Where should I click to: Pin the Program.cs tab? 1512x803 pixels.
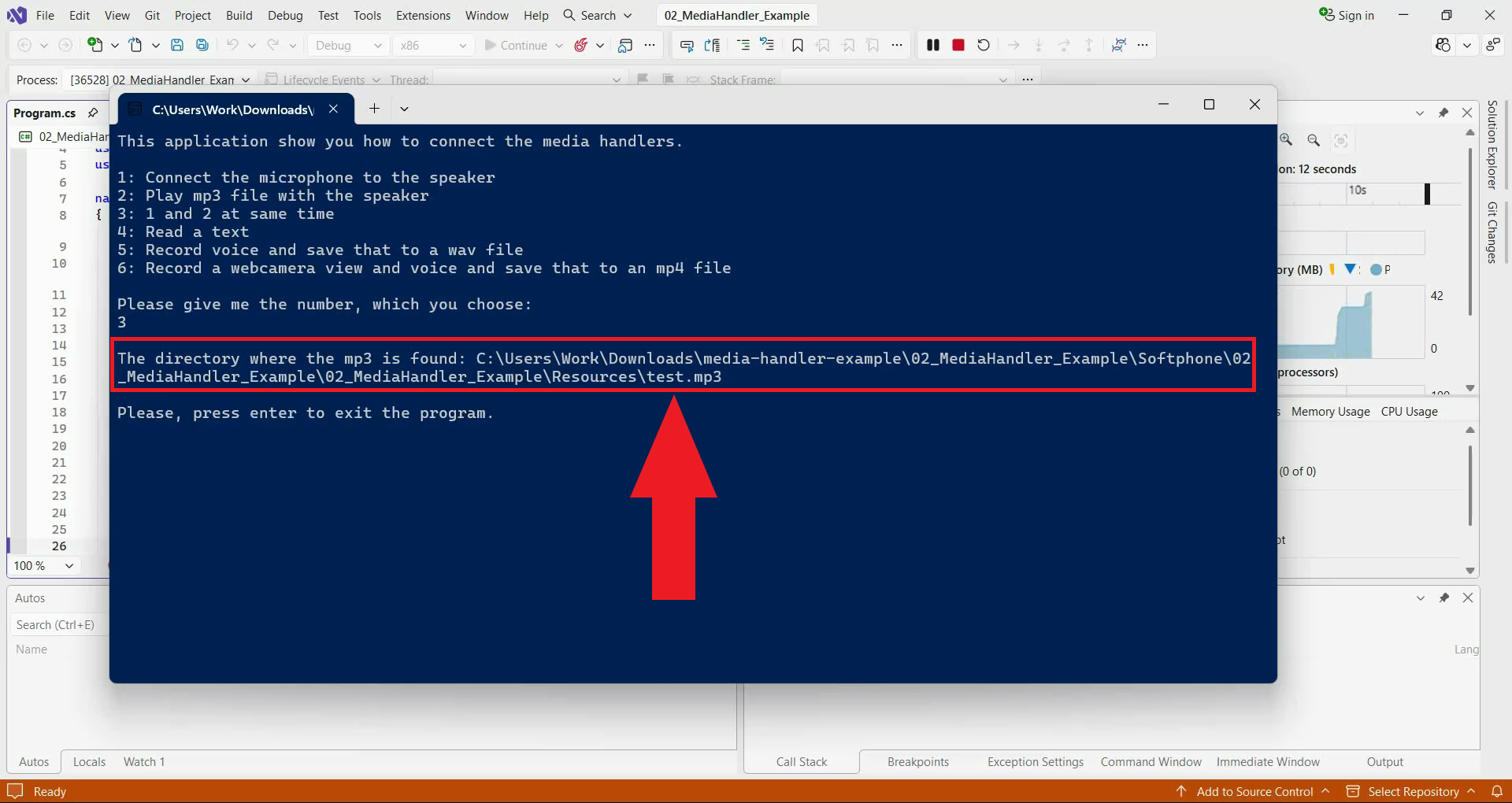[93, 113]
